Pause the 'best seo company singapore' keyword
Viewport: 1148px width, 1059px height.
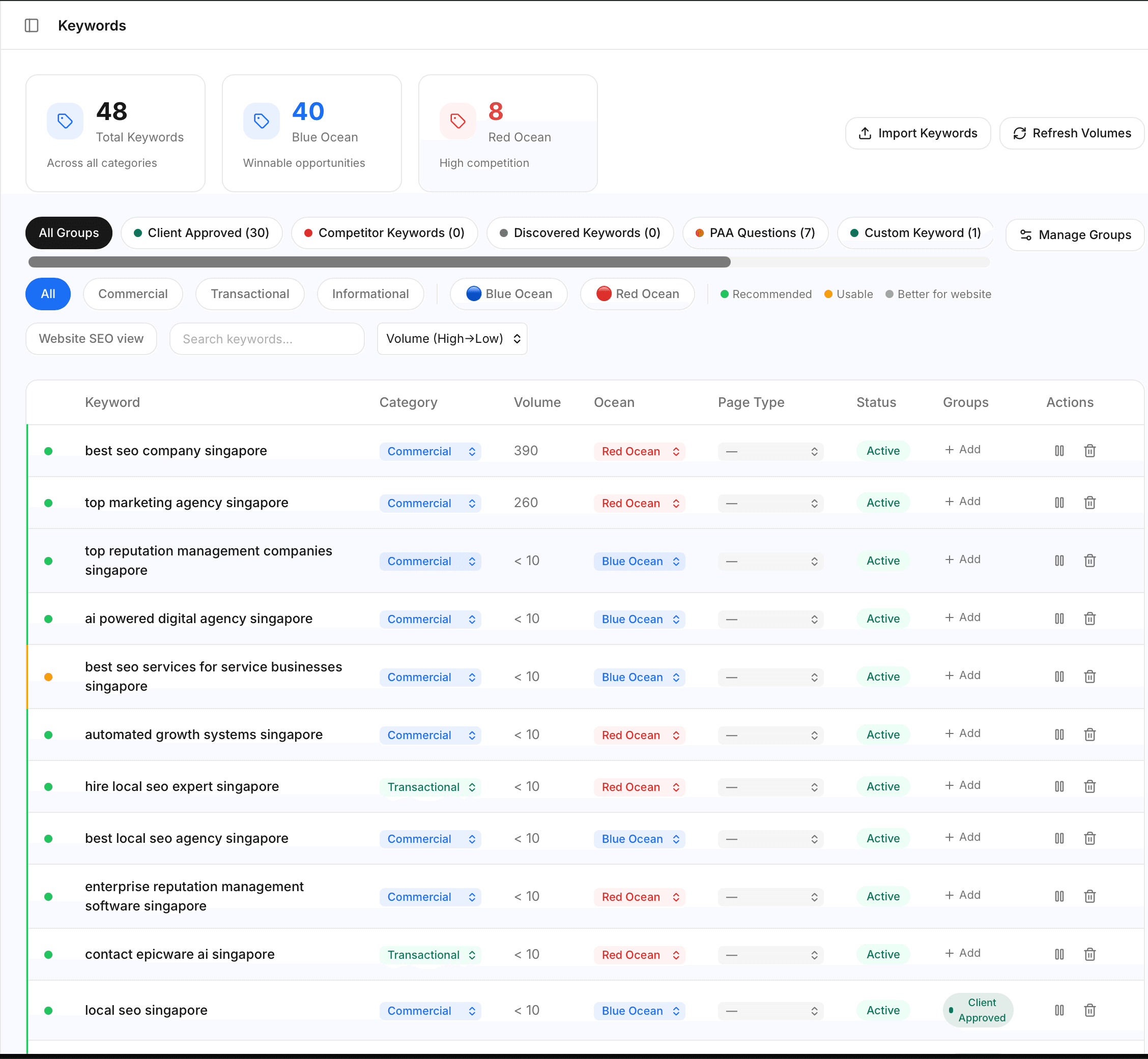pyautogui.click(x=1059, y=451)
